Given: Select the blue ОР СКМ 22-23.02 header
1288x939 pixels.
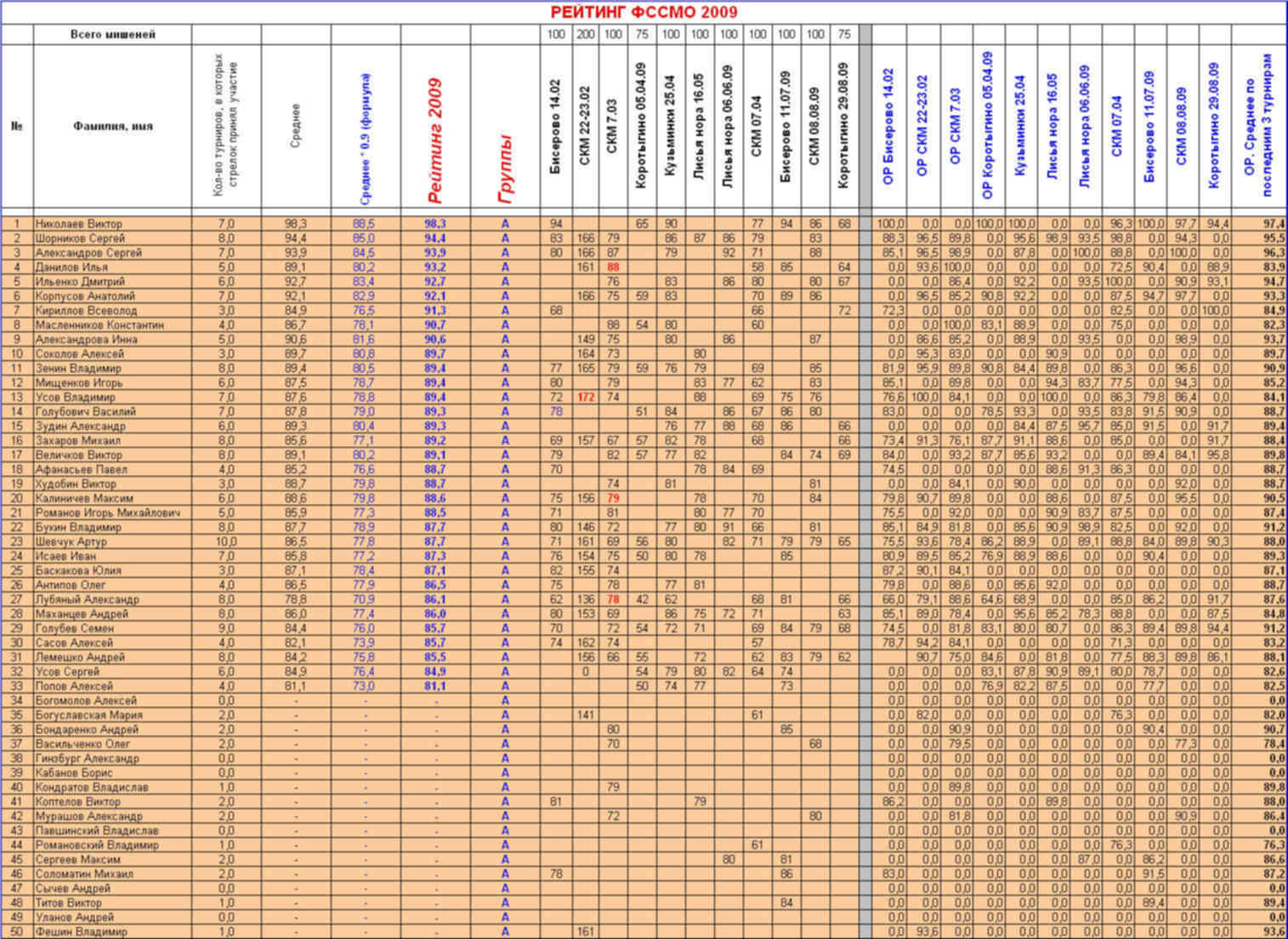Looking at the screenshot, I should click(922, 127).
